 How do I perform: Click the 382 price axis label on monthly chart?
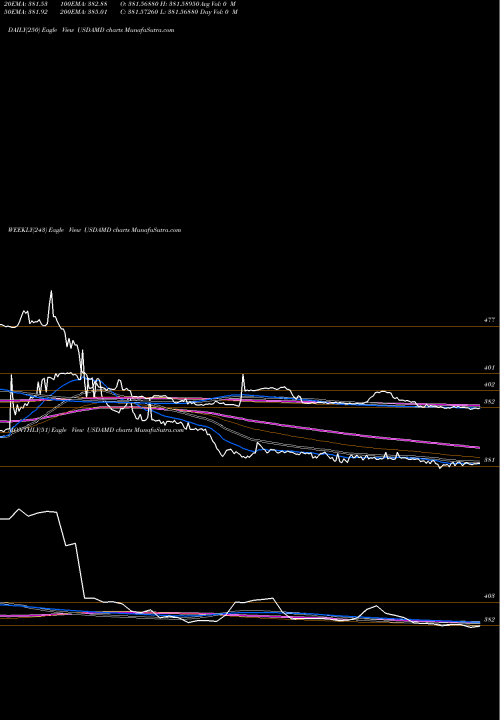pos(489,620)
